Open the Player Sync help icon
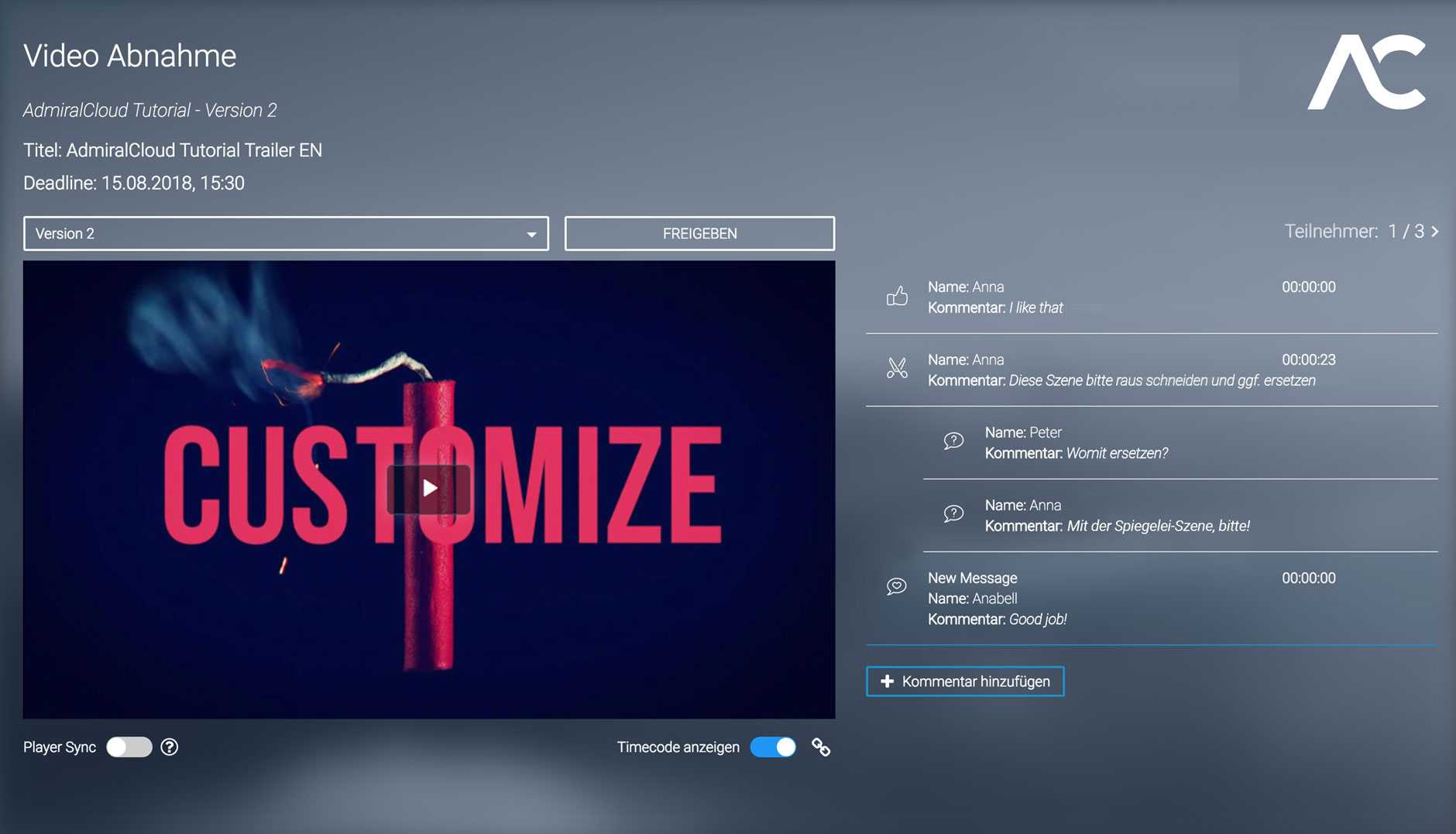This screenshot has width=1456, height=834. (170, 747)
